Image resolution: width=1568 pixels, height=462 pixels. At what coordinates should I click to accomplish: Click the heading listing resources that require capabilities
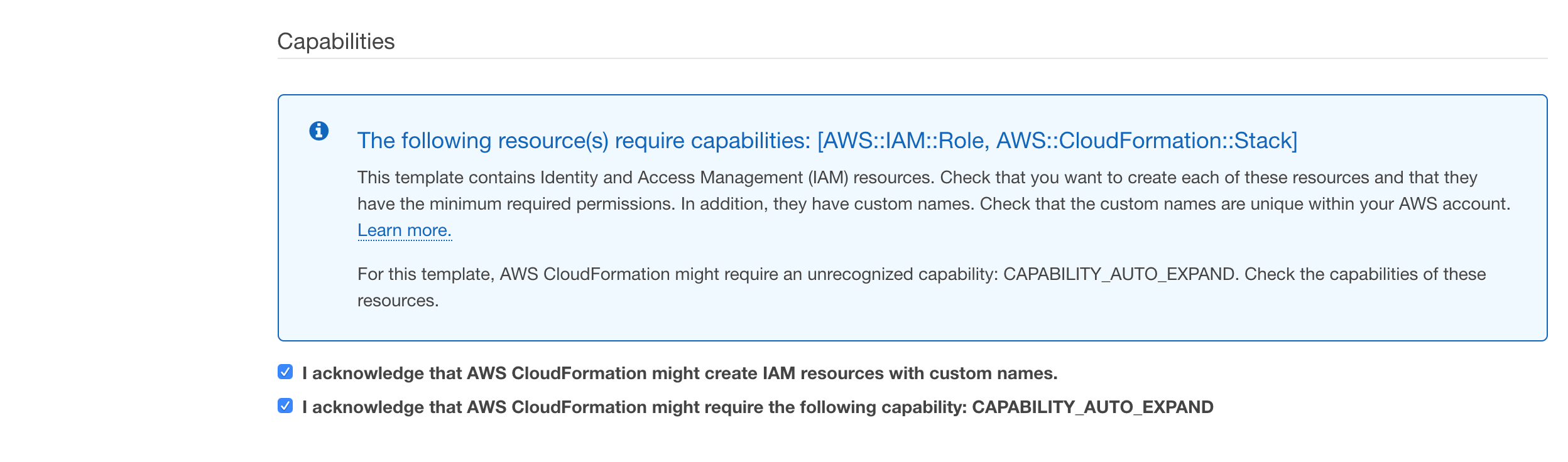[x=827, y=141]
